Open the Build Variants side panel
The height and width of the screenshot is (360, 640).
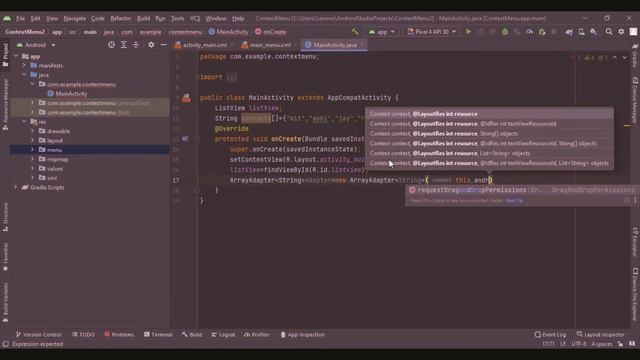click(x=5, y=302)
